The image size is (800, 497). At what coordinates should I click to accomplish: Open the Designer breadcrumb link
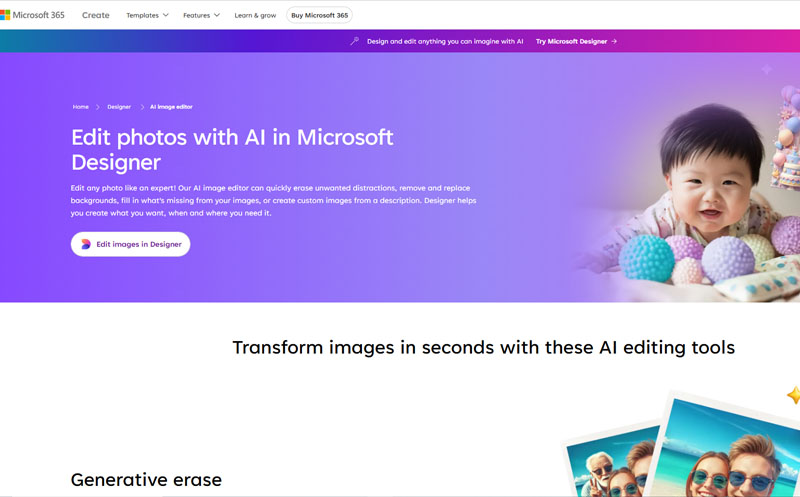[119, 107]
